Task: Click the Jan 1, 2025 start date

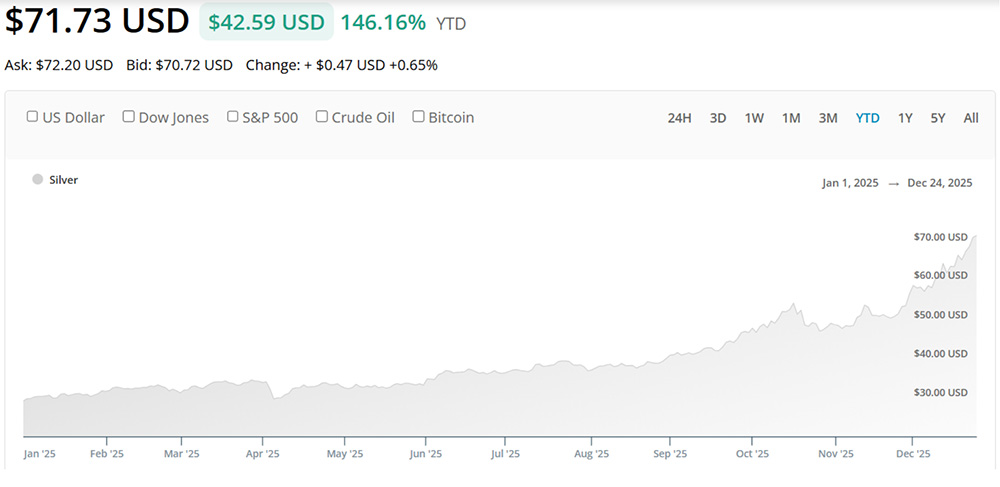Action: (x=850, y=183)
